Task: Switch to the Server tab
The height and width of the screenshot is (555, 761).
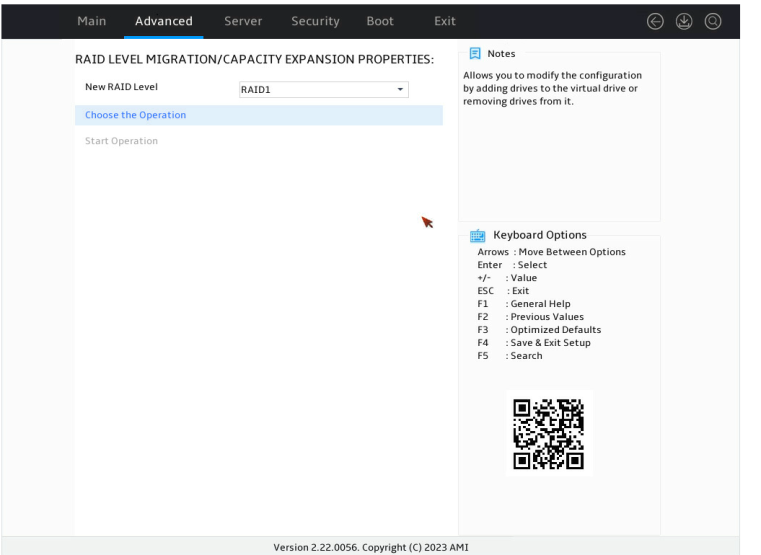Action: tap(243, 21)
